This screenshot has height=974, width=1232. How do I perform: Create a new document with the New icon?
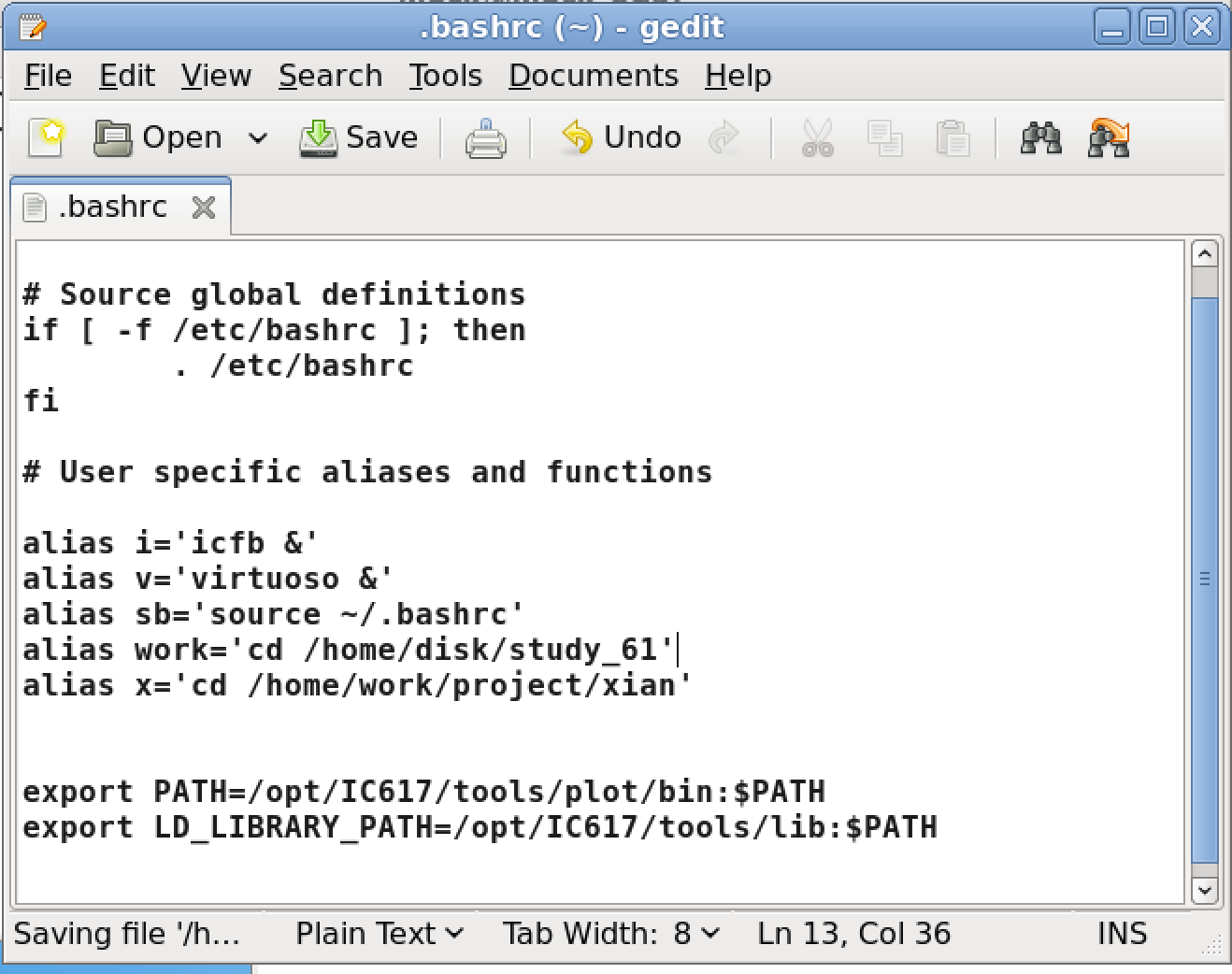[47, 137]
